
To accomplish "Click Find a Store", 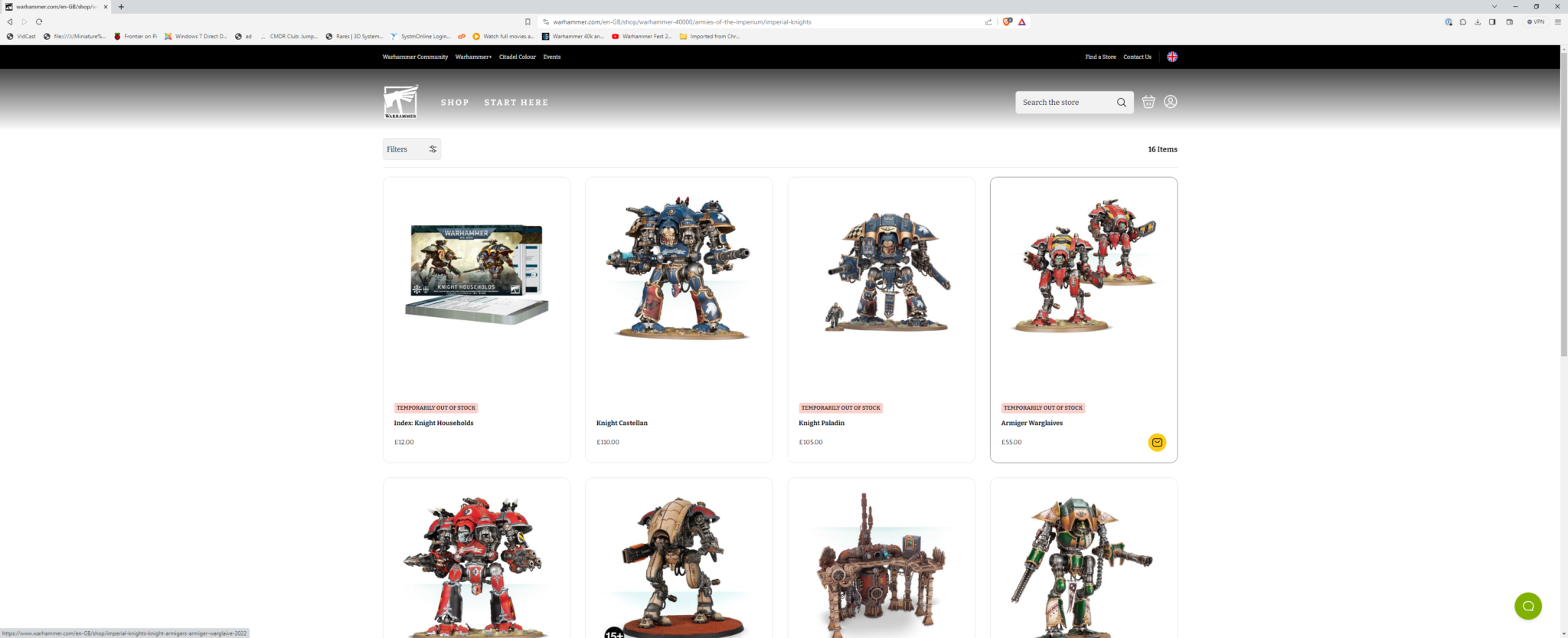I will (1100, 57).
